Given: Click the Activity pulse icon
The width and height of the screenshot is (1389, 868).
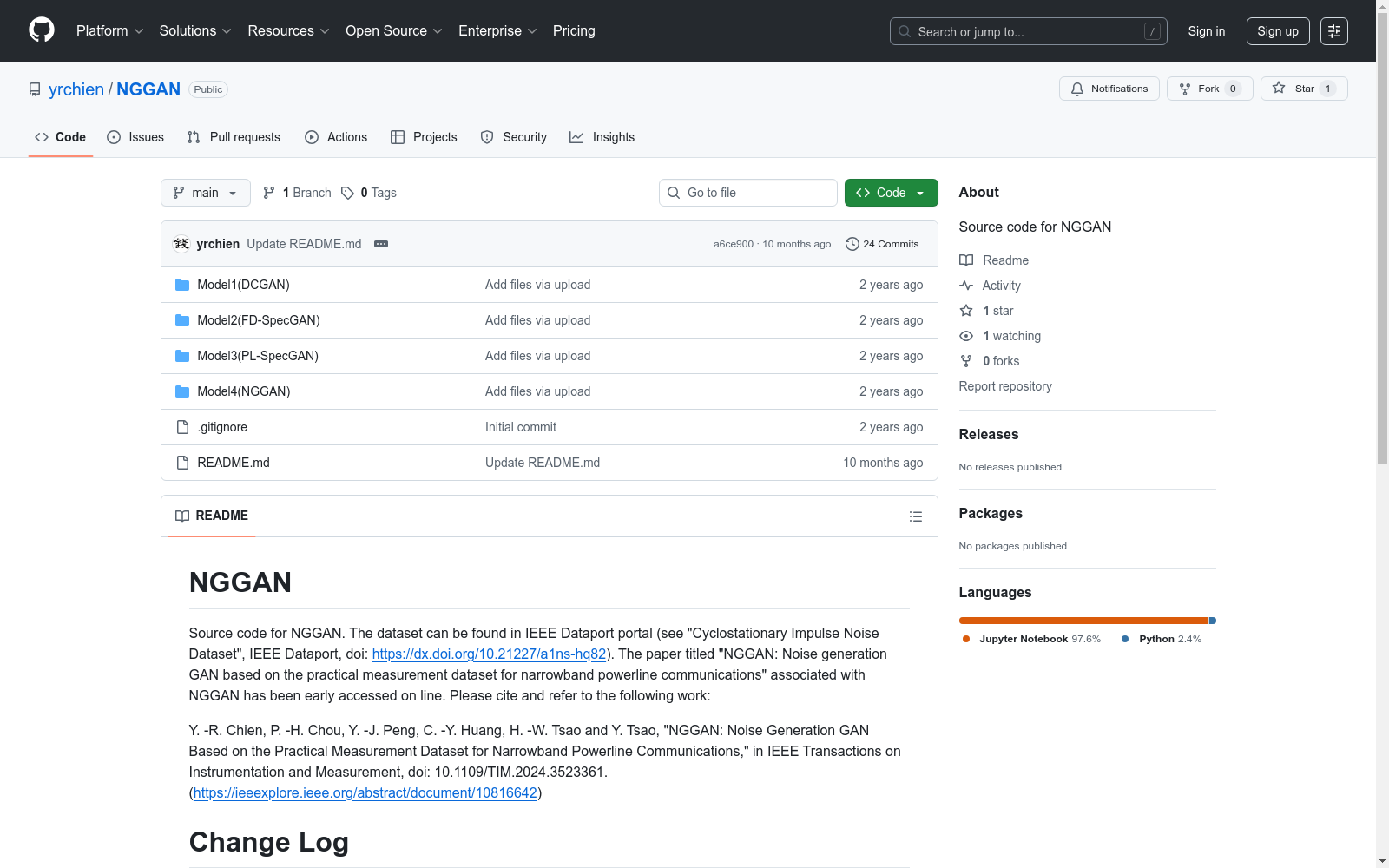Looking at the screenshot, I should (966, 286).
